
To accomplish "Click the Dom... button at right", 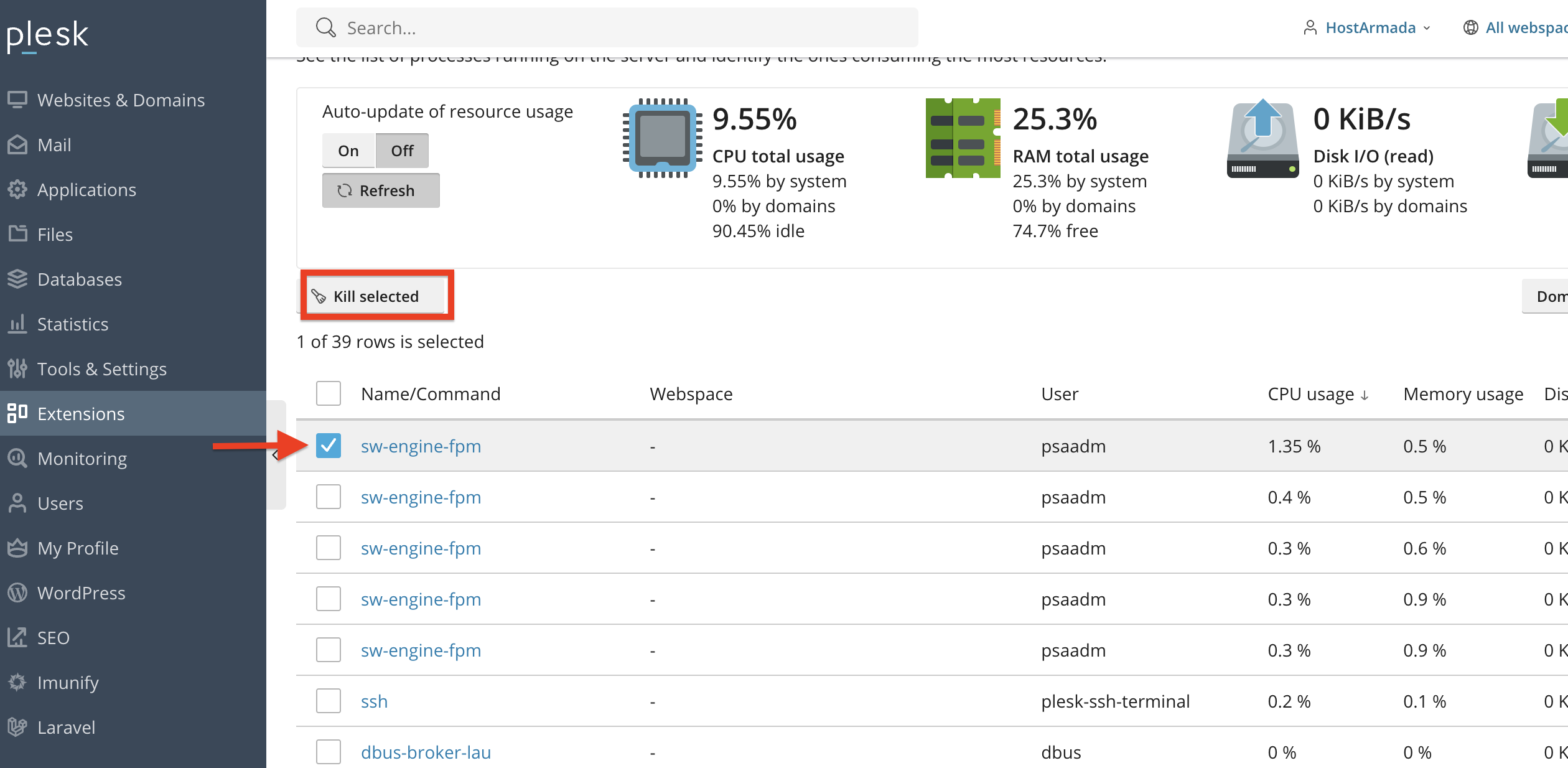I will click(x=1546, y=296).
